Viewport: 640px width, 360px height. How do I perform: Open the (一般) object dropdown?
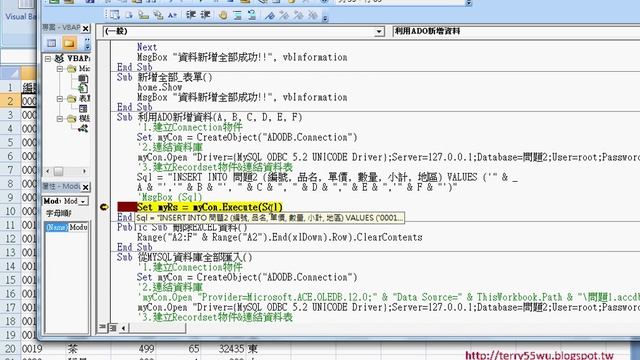[x=380, y=31]
